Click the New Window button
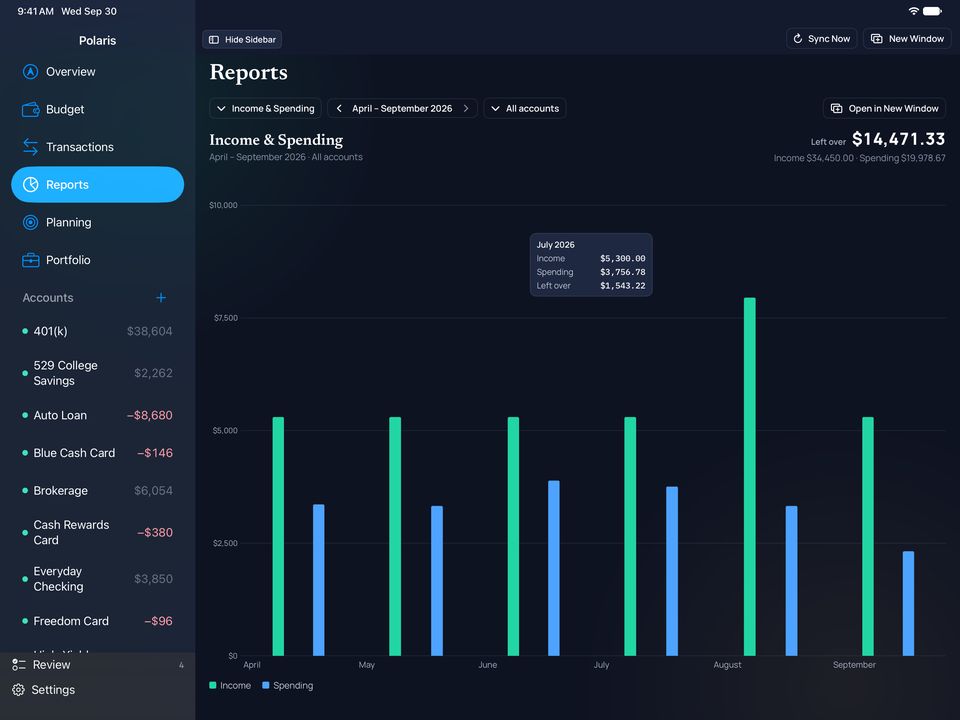Screen dimensions: 960x720 tap(907, 39)
